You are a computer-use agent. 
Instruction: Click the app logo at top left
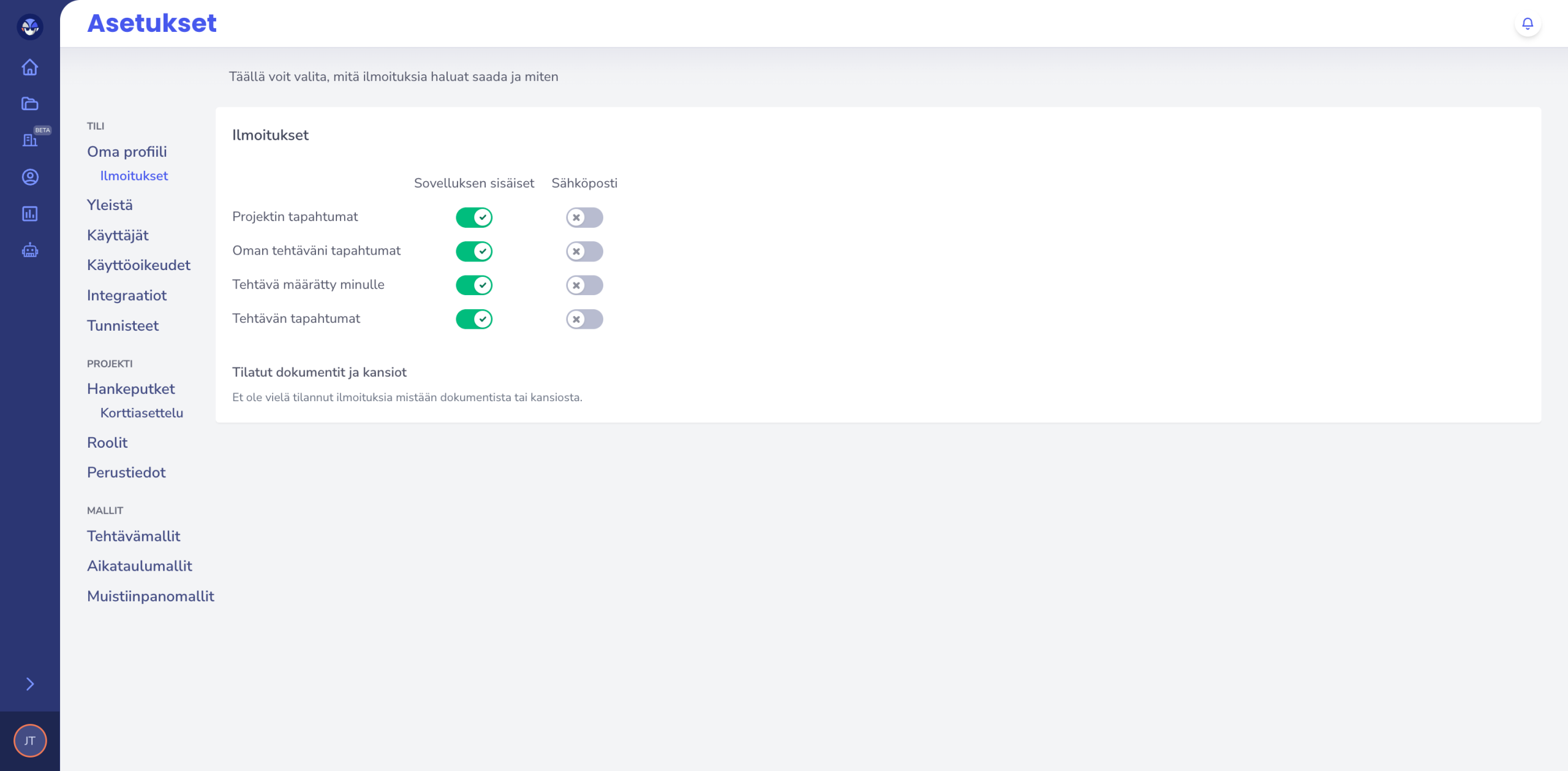click(x=30, y=27)
